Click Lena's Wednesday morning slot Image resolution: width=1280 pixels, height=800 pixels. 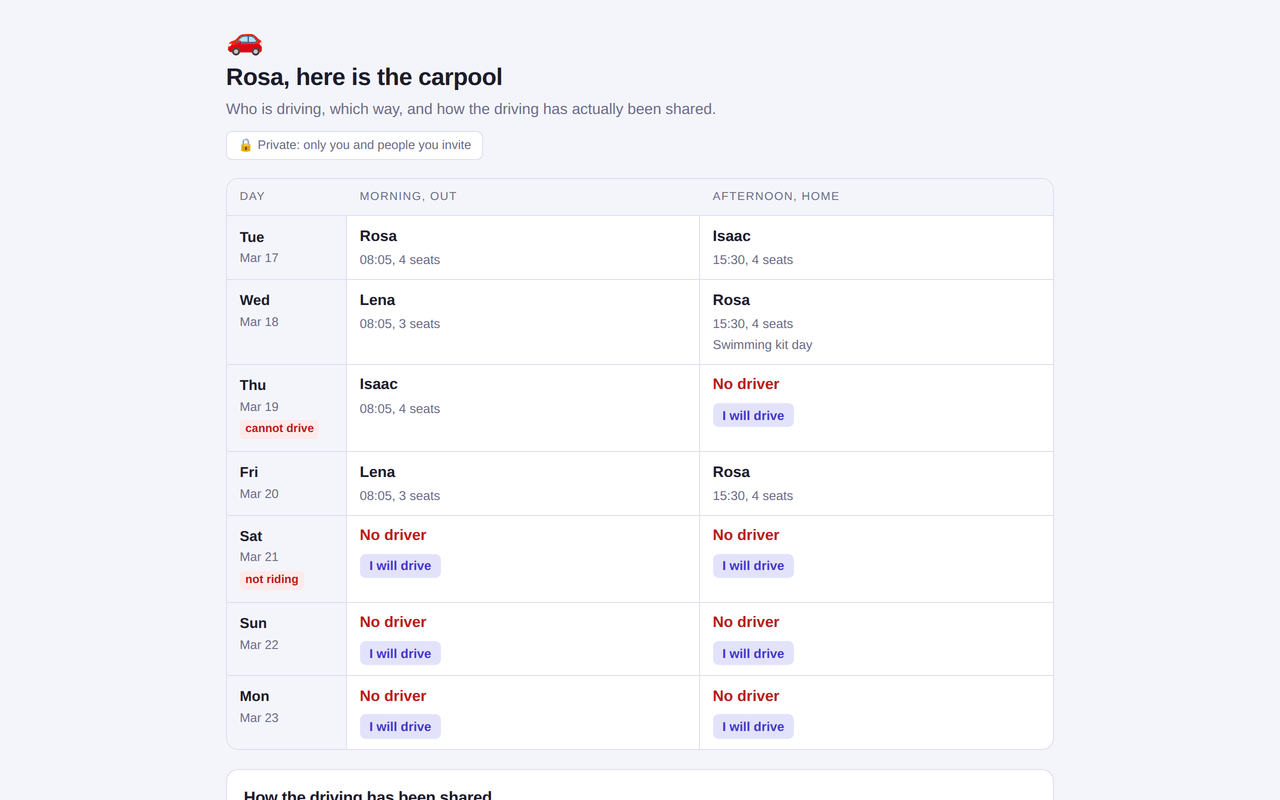point(523,322)
